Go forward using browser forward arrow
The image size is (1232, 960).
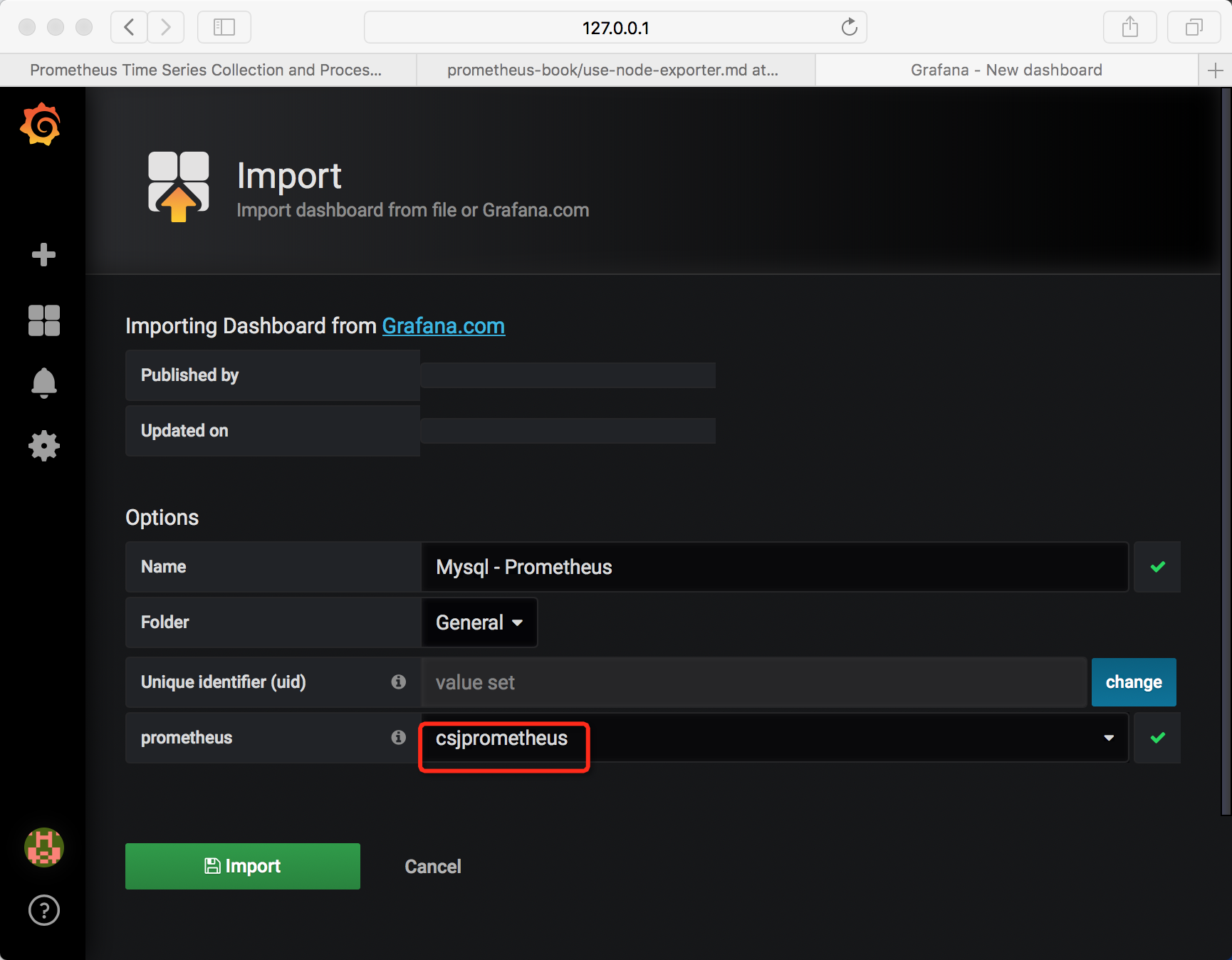click(x=166, y=27)
